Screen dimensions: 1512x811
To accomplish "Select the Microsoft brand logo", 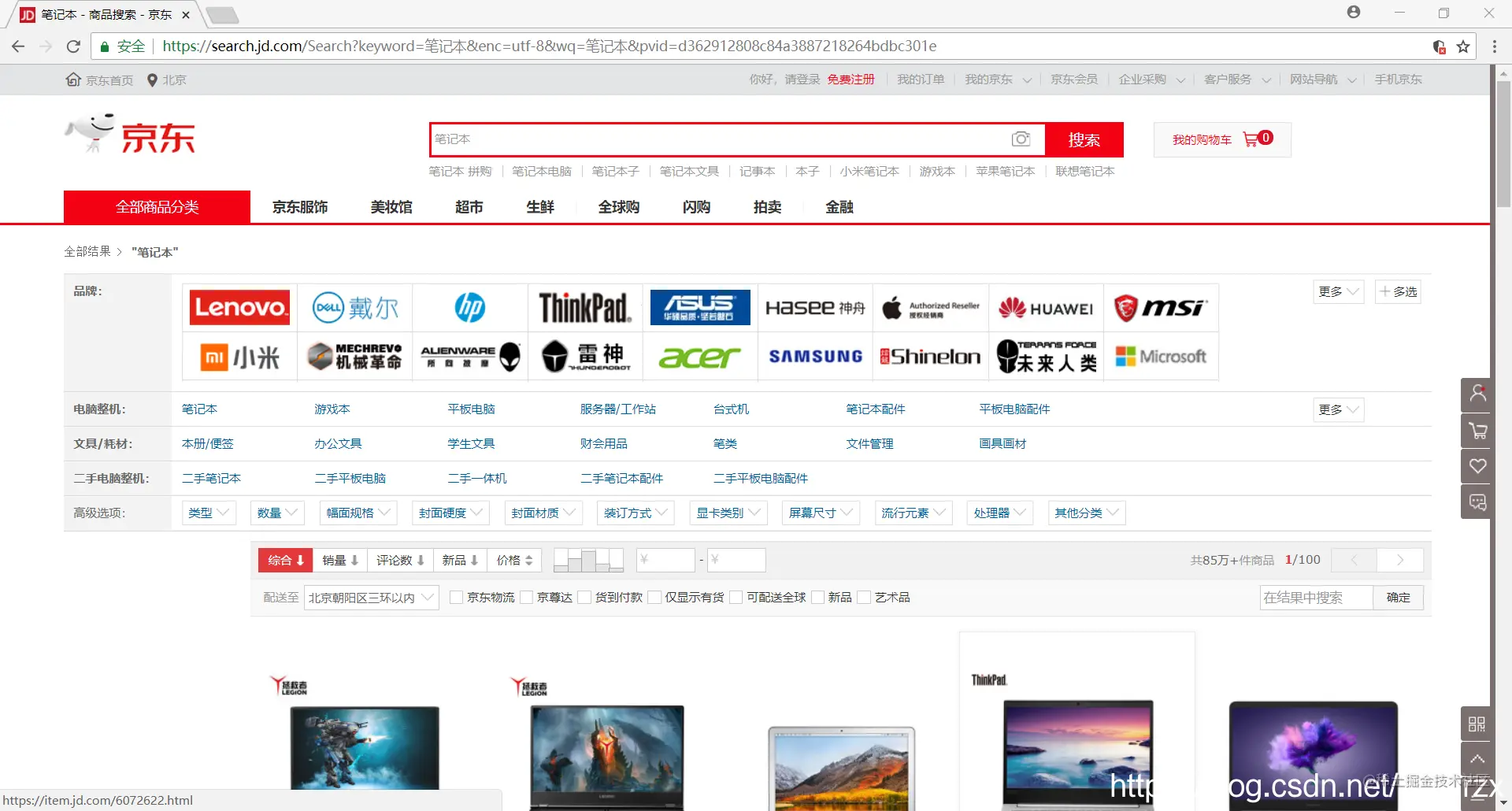I will point(1161,357).
